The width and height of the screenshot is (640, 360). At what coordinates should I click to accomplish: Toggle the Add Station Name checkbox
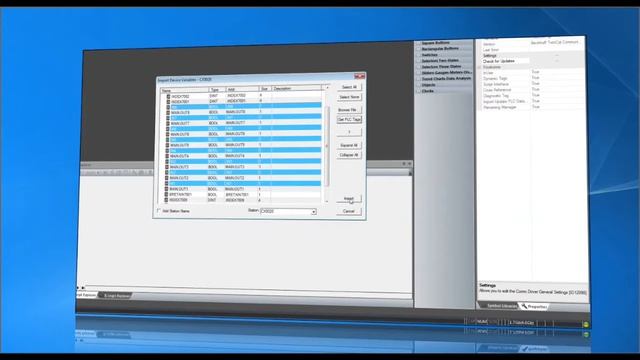point(159,211)
